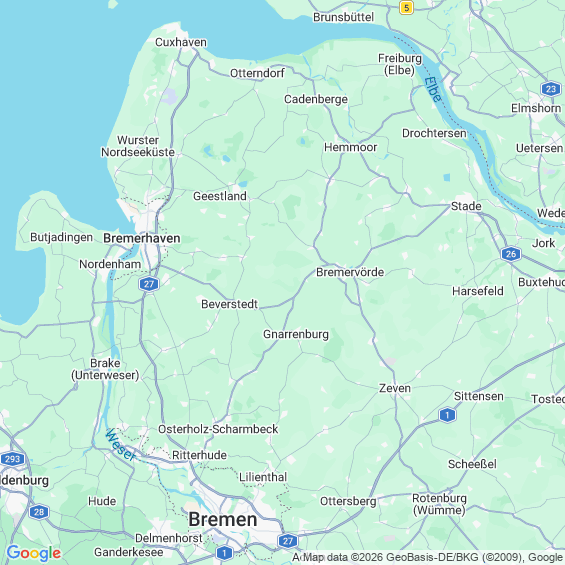This screenshot has width=565, height=565.
Task: Select the Bremen city label
Action: point(223,520)
